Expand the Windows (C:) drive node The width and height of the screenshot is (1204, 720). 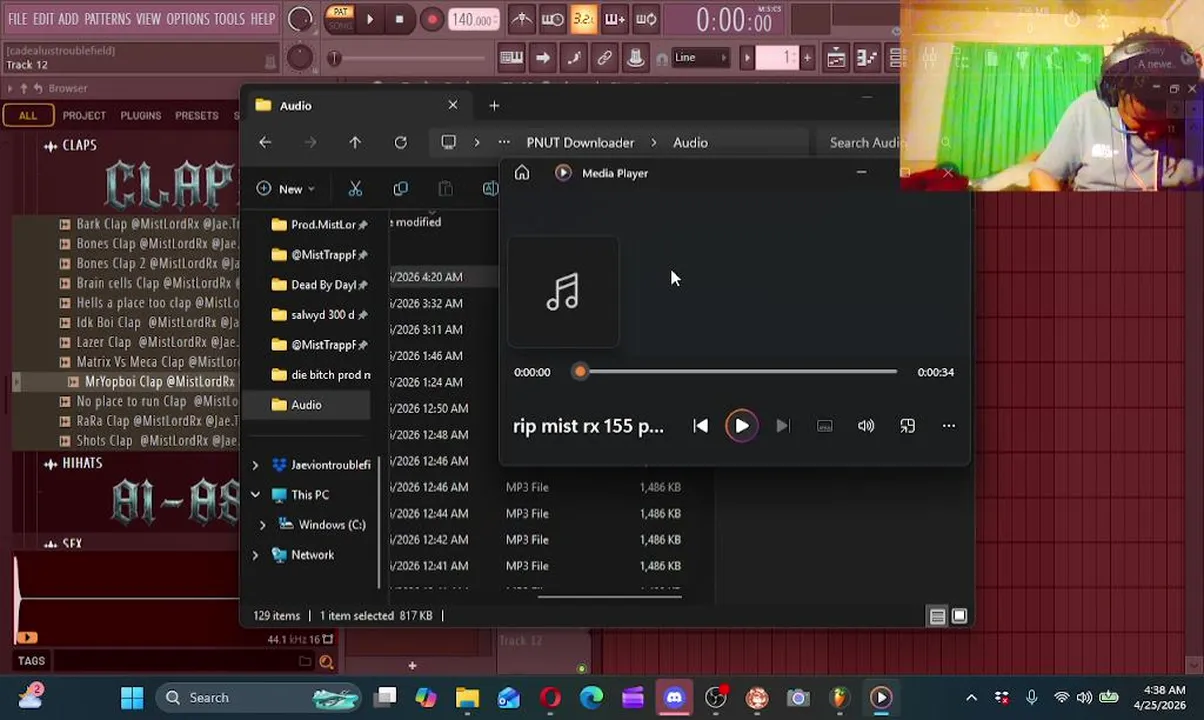pos(262,525)
